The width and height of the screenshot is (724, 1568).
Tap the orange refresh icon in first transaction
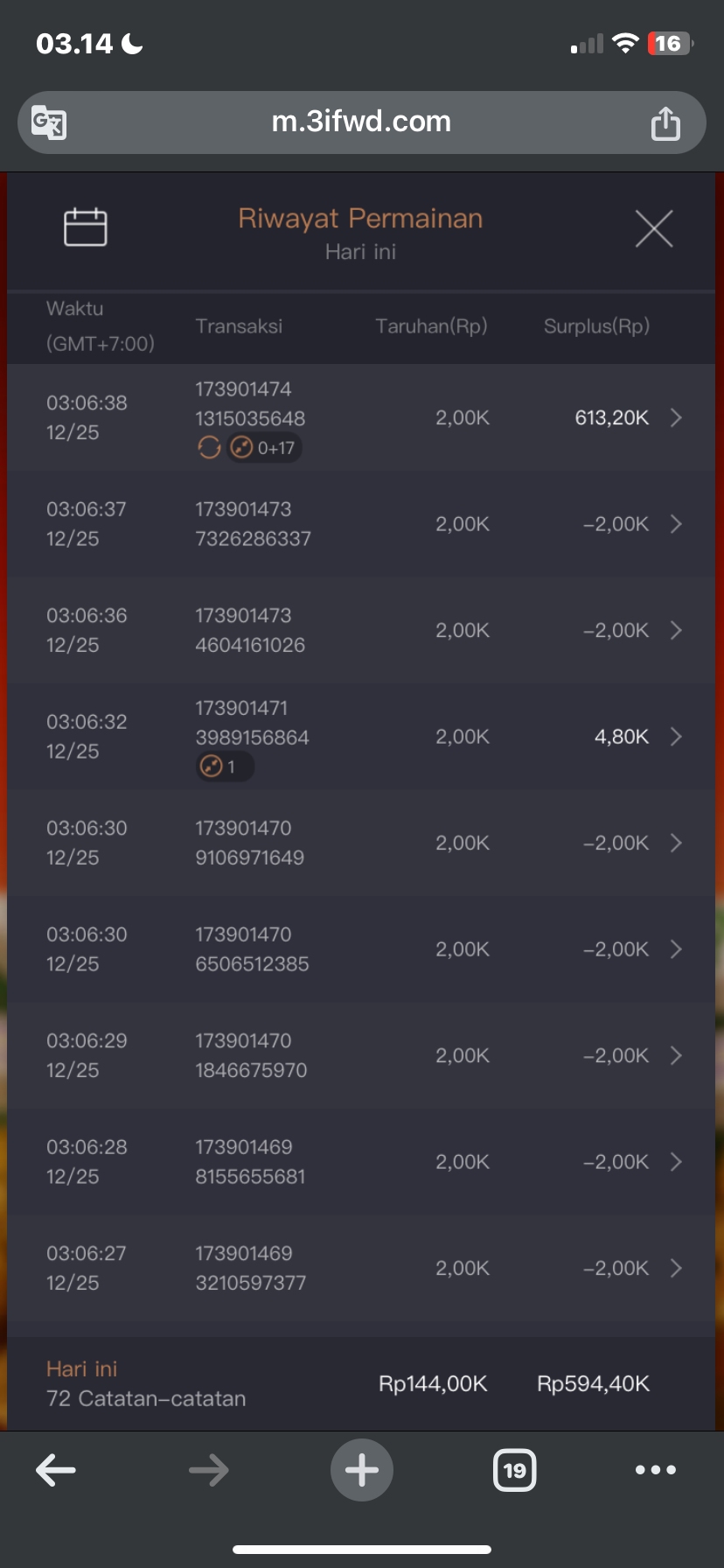point(209,448)
